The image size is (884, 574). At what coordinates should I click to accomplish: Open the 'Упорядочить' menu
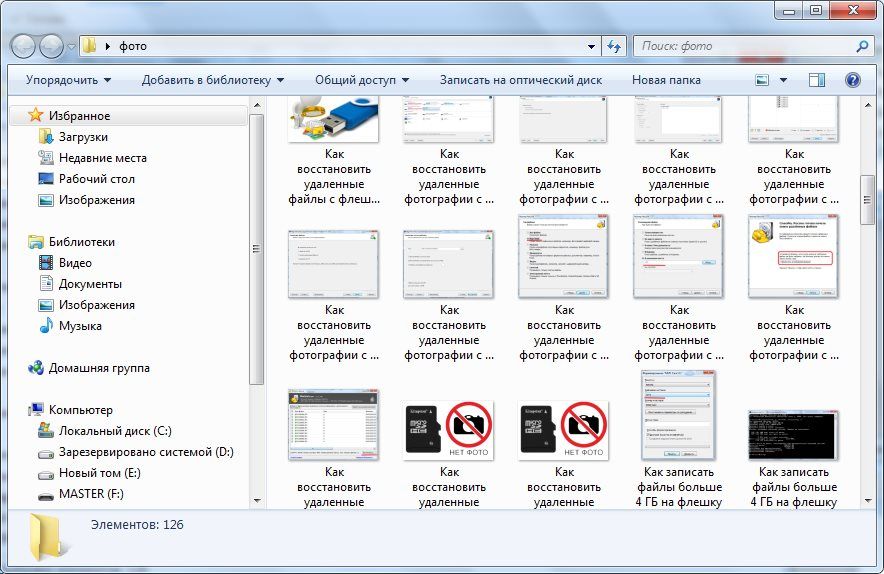[x=68, y=80]
